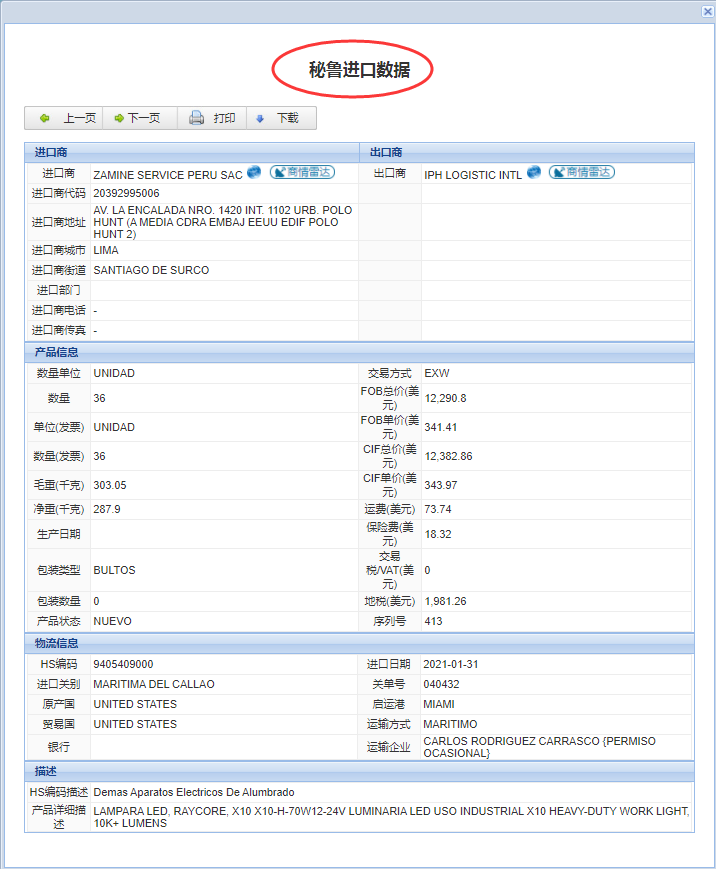Select the 描述 section header
Viewport: 716px width, 869px height.
[45, 771]
